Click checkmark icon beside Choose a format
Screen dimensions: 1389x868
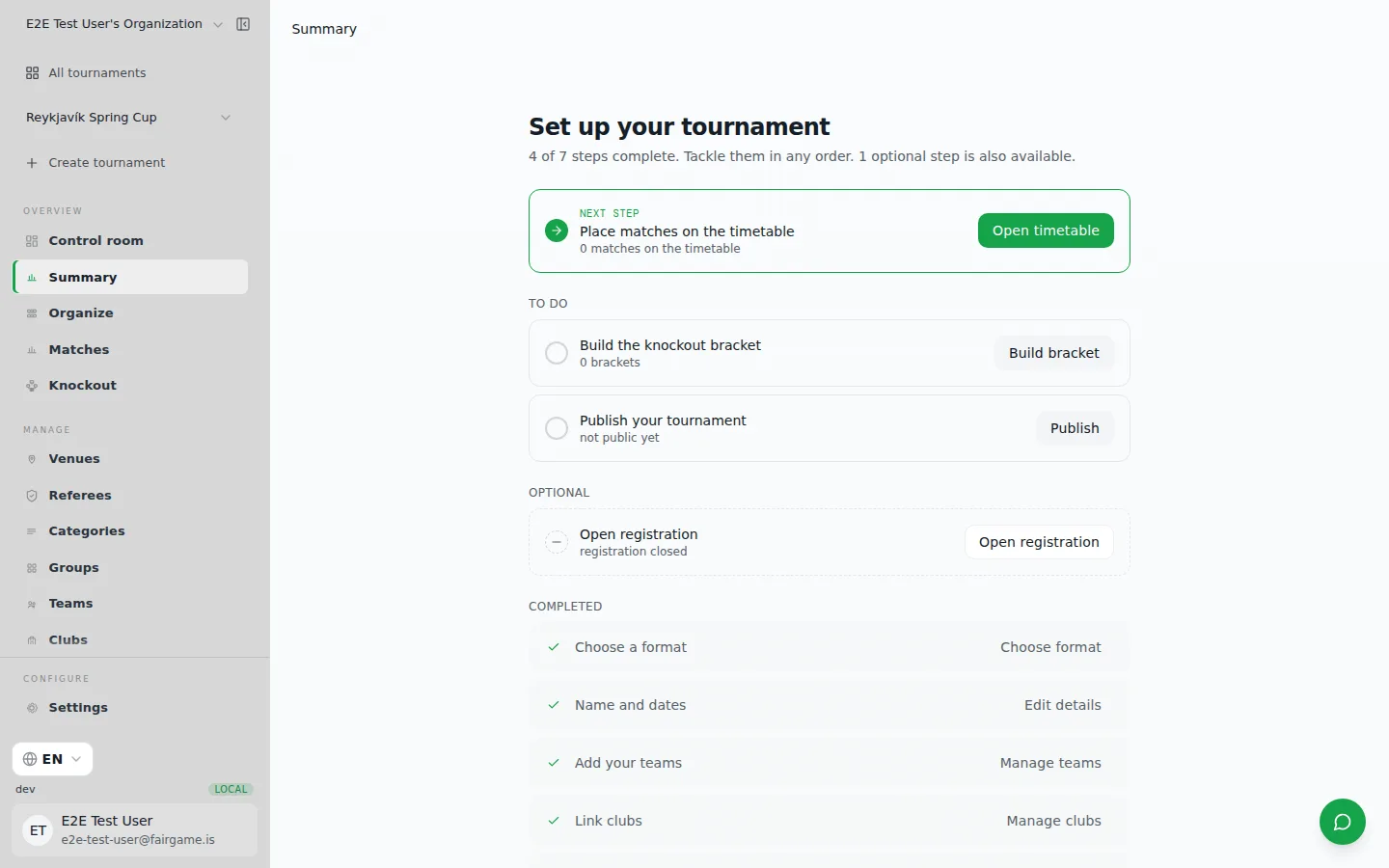554,647
